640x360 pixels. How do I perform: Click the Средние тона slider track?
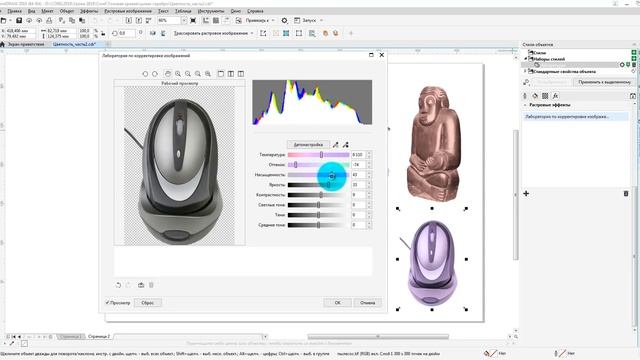coord(318,225)
